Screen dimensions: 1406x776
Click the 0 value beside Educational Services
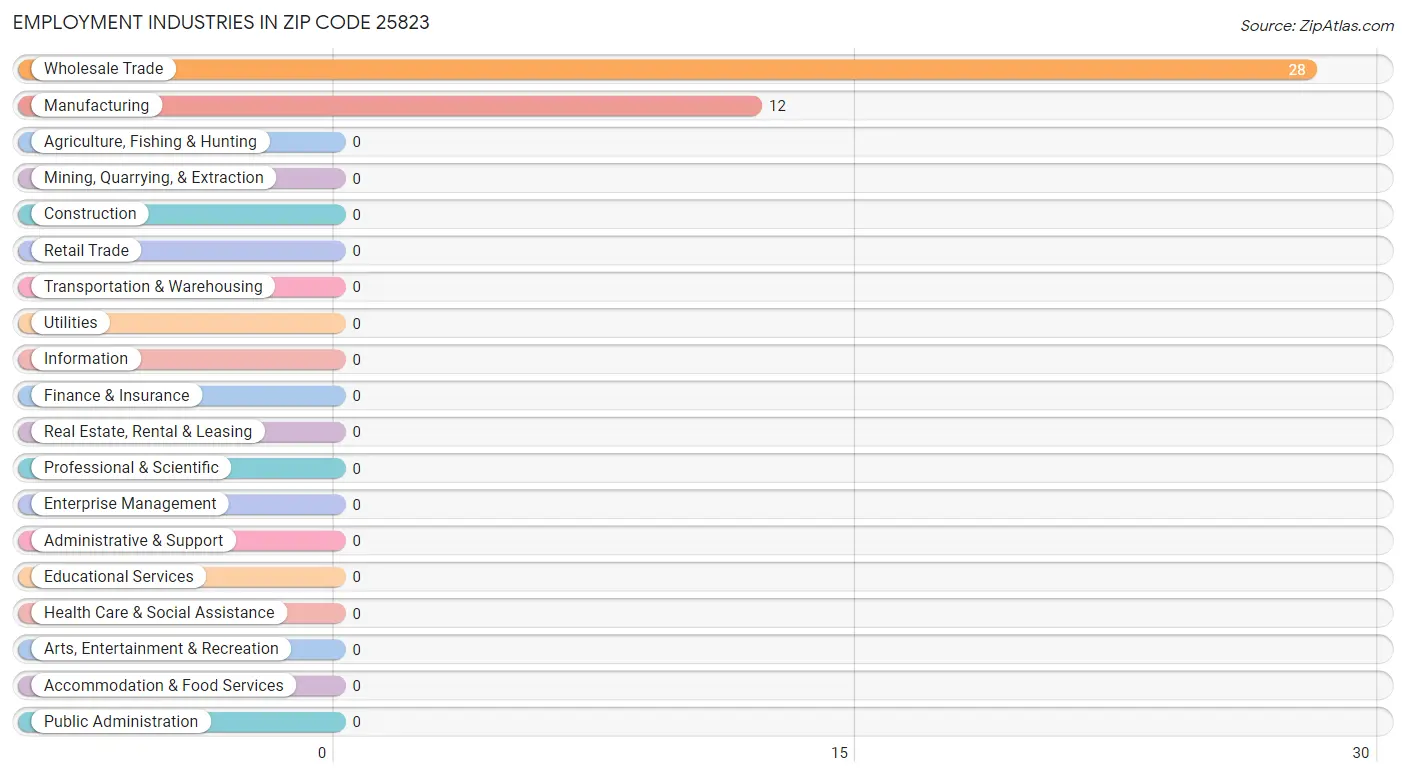click(x=356, y=577)
